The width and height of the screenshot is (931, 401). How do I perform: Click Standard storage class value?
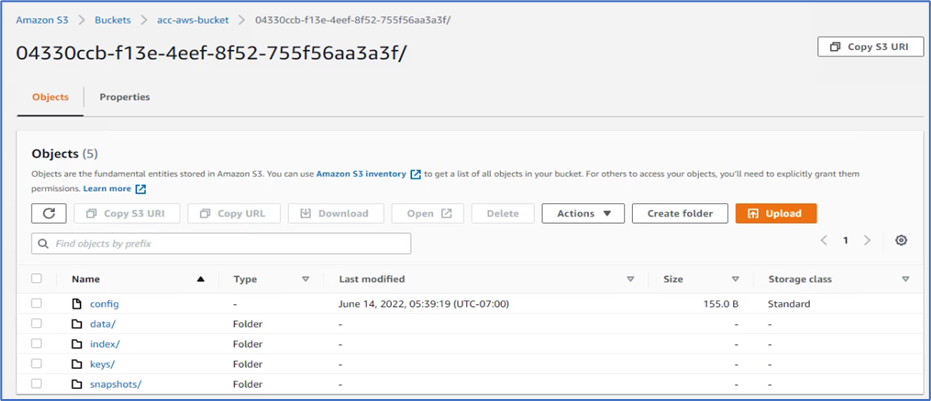coord(789,304)
